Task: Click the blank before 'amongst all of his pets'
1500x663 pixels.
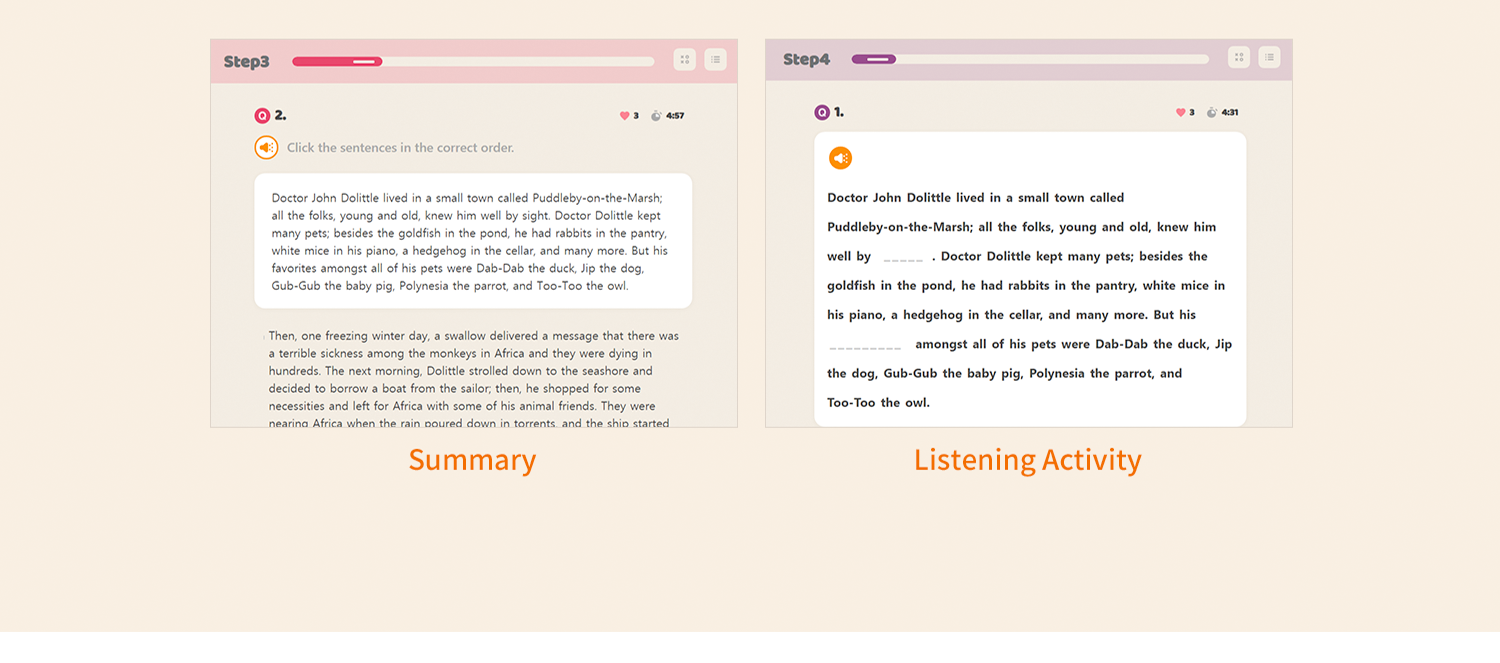Action: [x=866, y=346]
